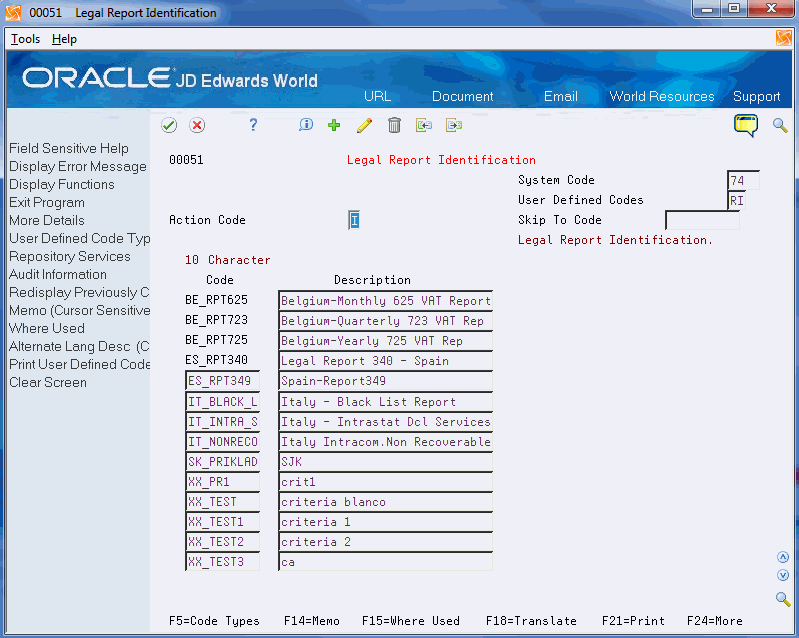Click the green checkmark OK icon

tap(169, 125)
